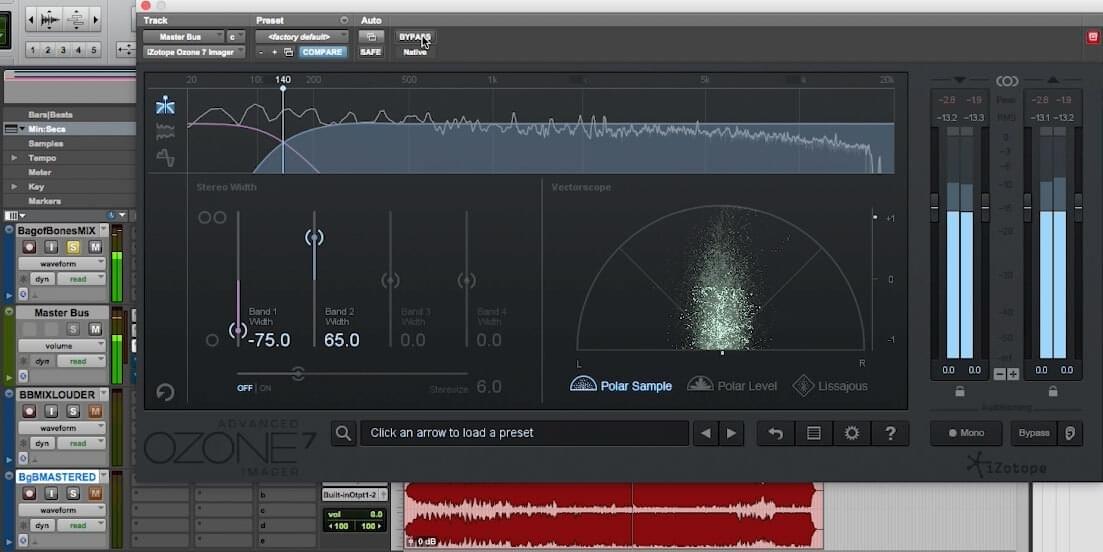
Task: Expand the Tempo ruler
Action: tap(14, 158)
